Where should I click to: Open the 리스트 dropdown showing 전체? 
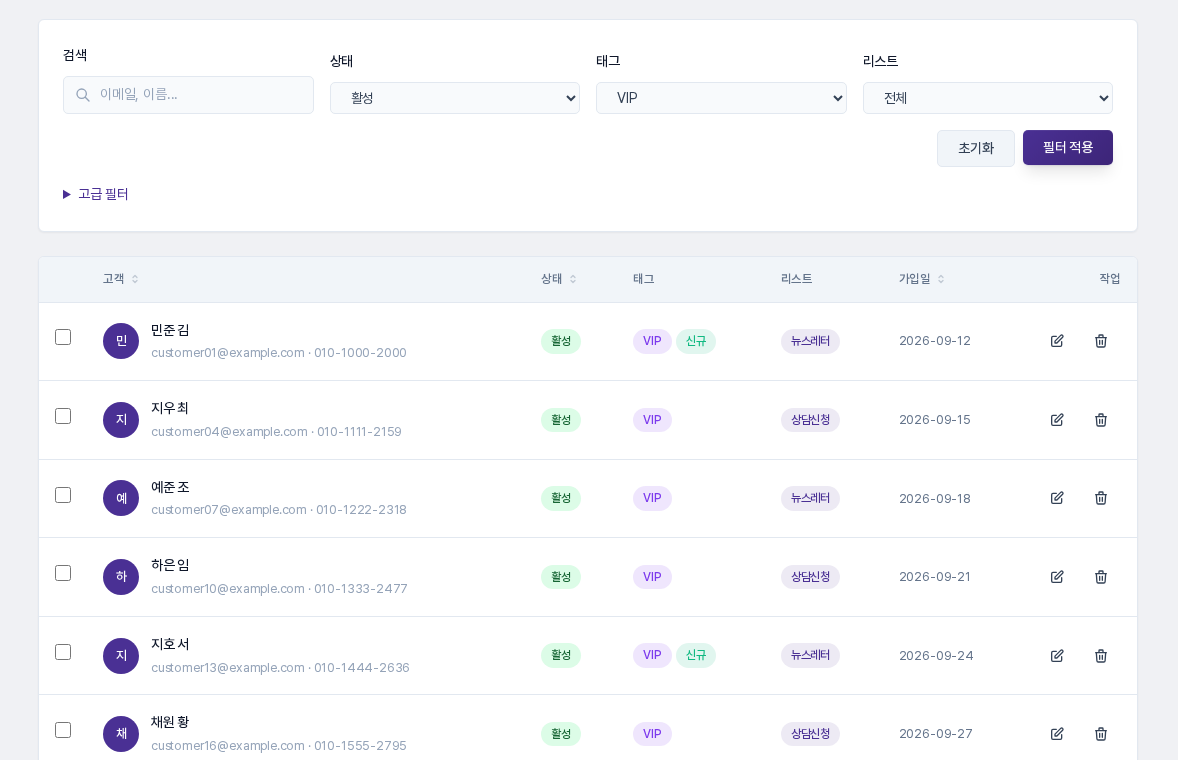988,98
